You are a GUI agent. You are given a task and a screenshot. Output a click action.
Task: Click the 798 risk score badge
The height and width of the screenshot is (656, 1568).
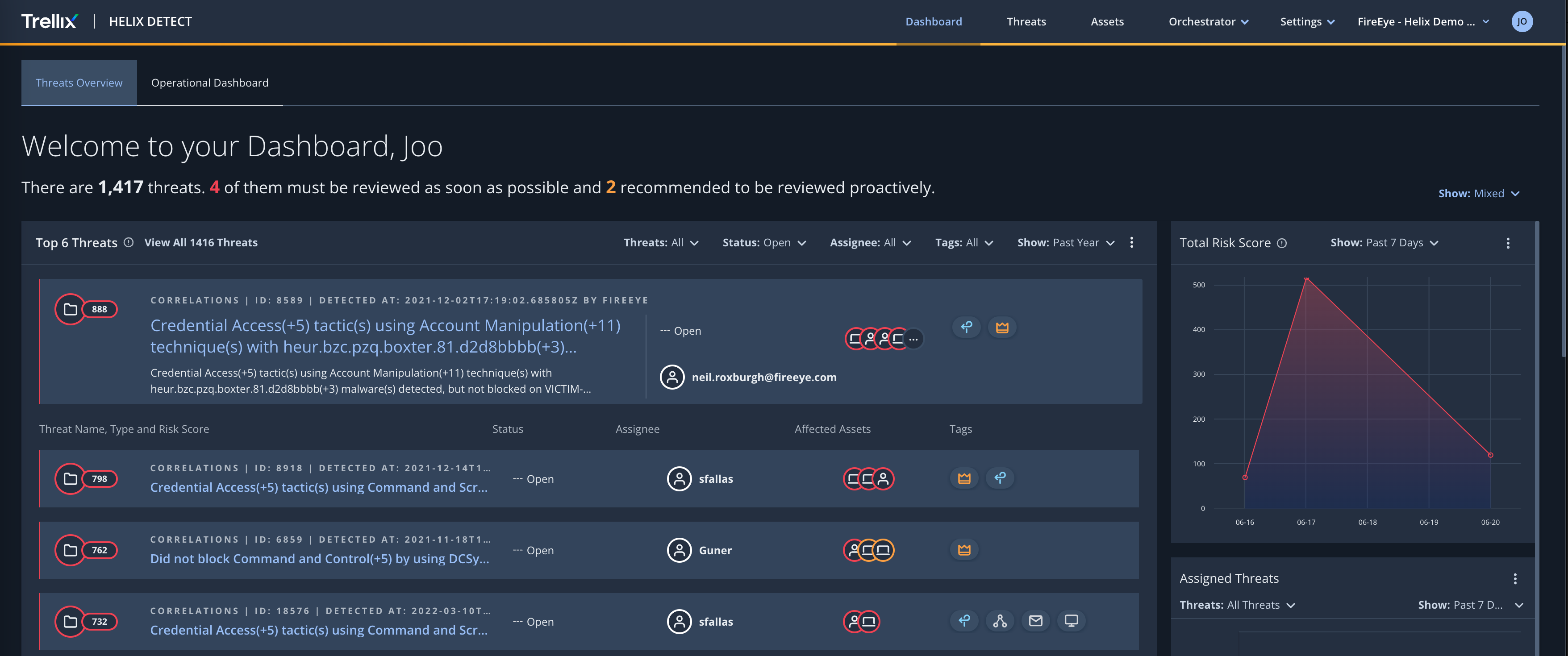pyautogui.click(x=99, y=479)
